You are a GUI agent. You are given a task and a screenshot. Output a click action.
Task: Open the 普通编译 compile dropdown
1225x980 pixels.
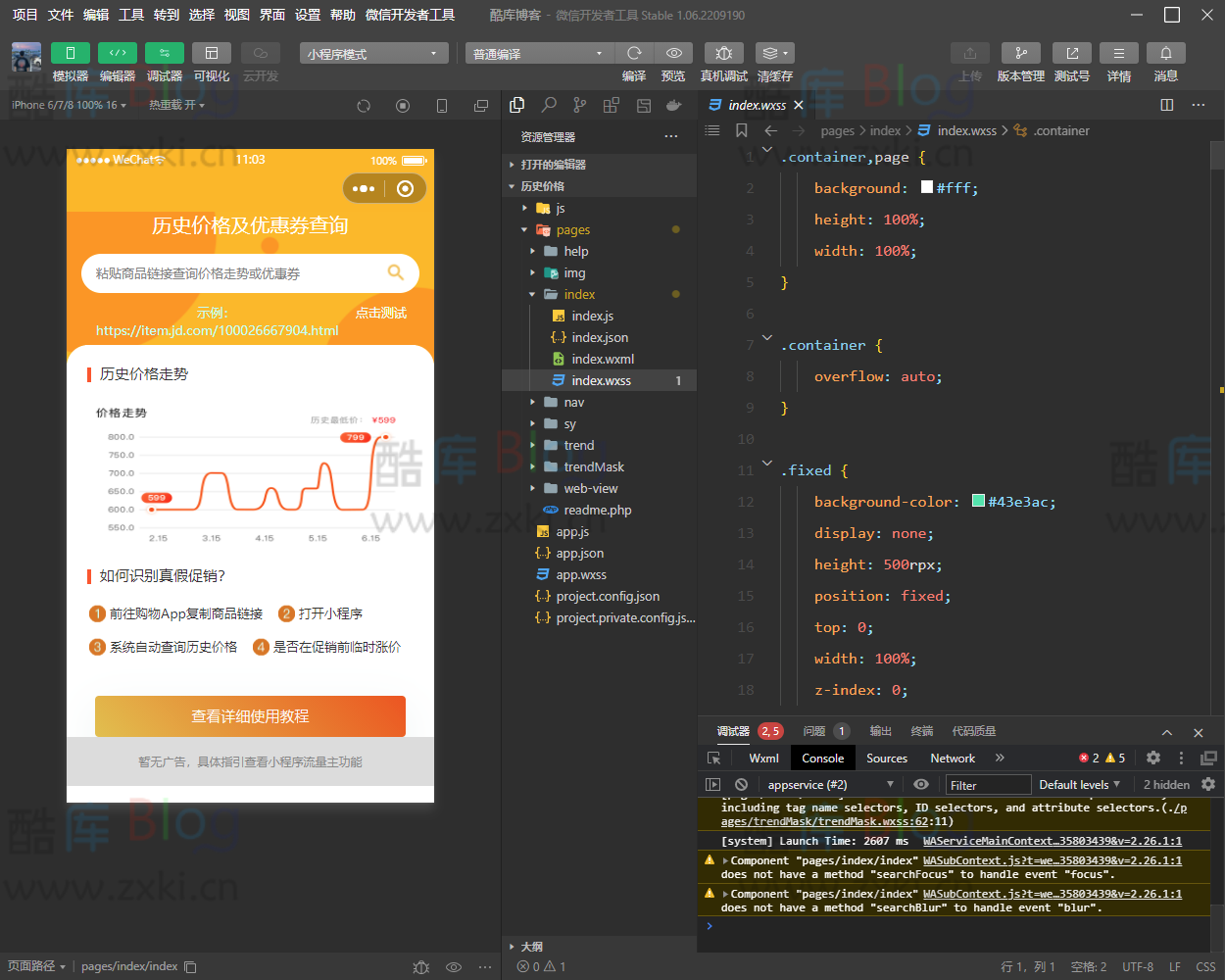pos(538,54)
